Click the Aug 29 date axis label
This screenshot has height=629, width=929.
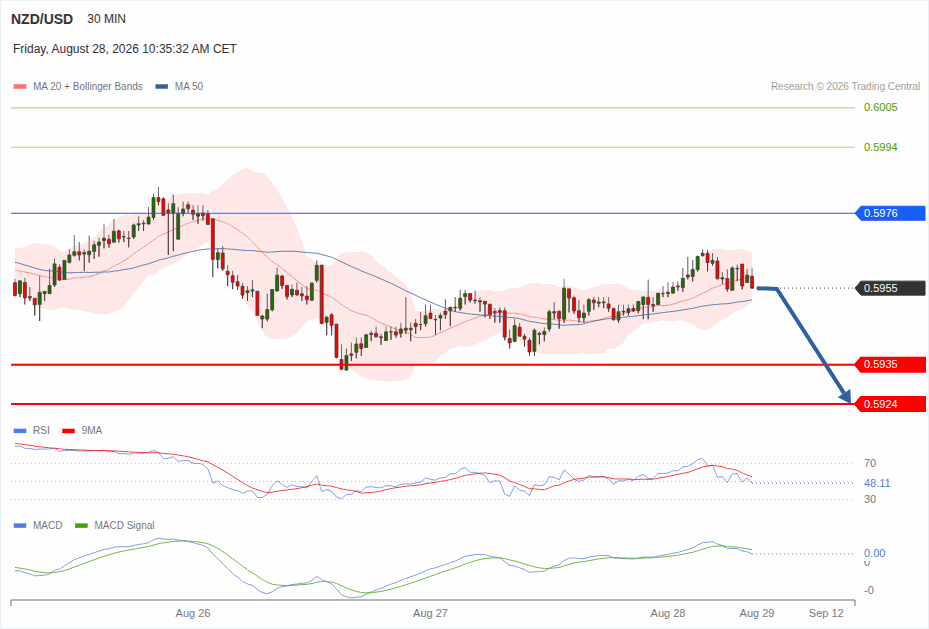tap(757, 613)
